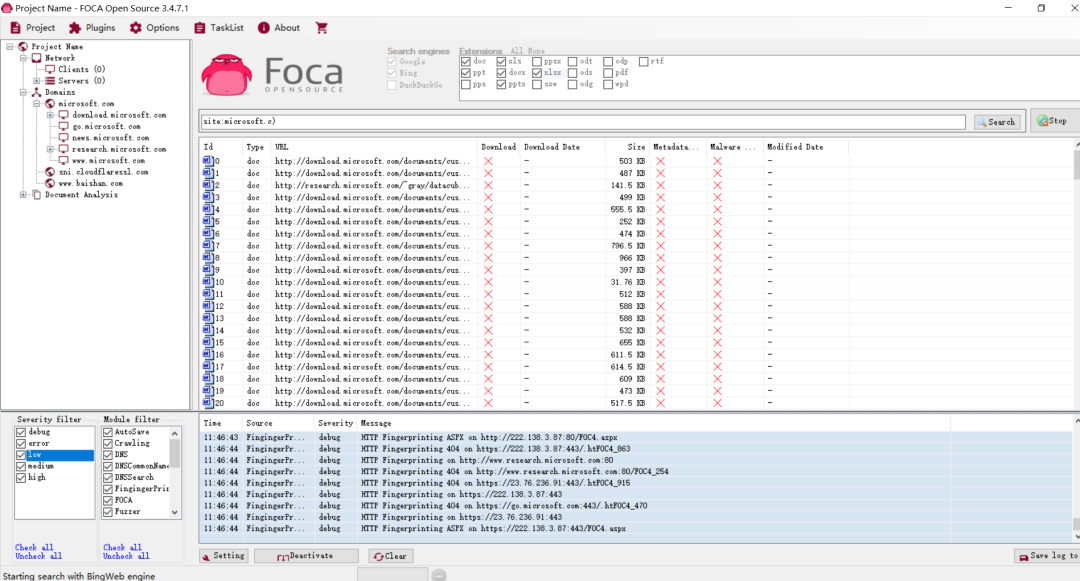Click the site:microsoft.c search input field

click(583, 121)
